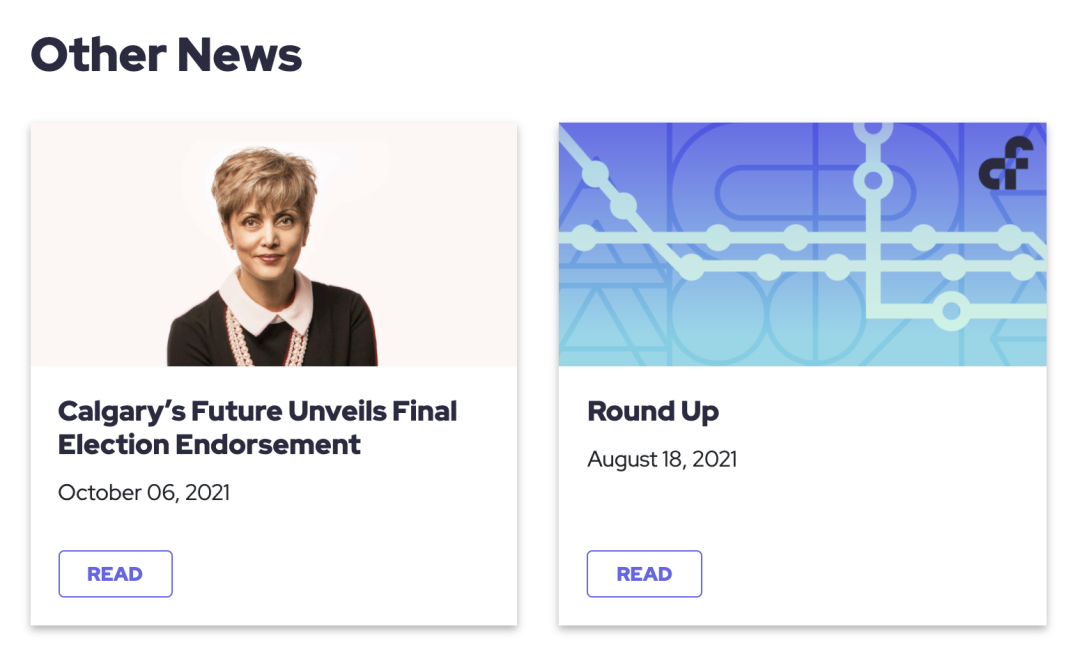Open the Round Up article title

[653, 411]
